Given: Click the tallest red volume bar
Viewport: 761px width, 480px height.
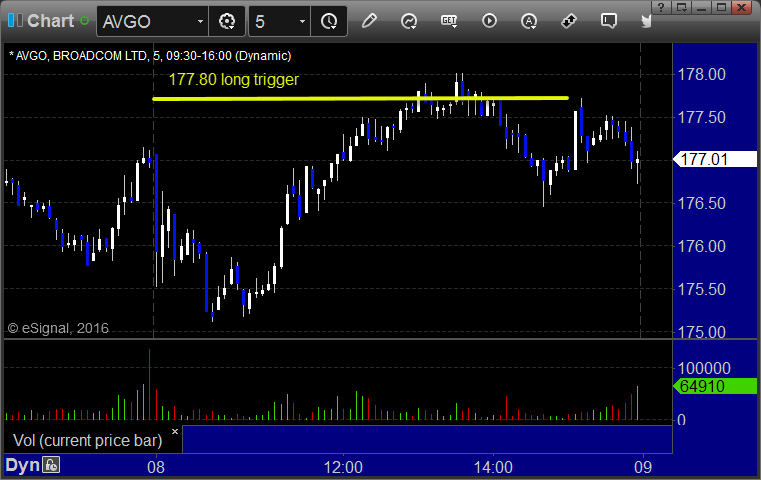Looking at the screenshot, I should [x=149, y=384].
